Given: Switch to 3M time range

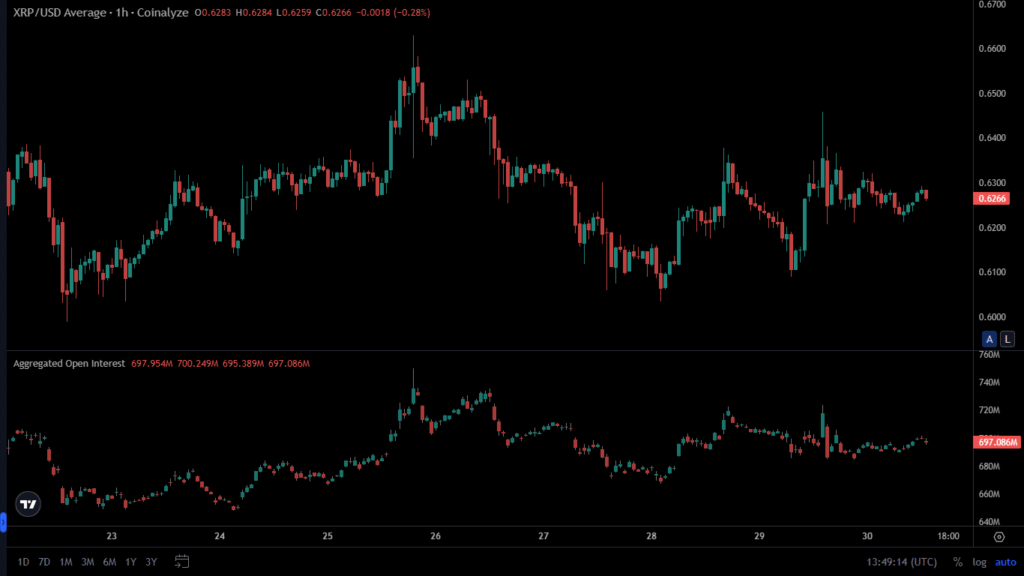Looking at the screenshot, I should coord(87,562).
